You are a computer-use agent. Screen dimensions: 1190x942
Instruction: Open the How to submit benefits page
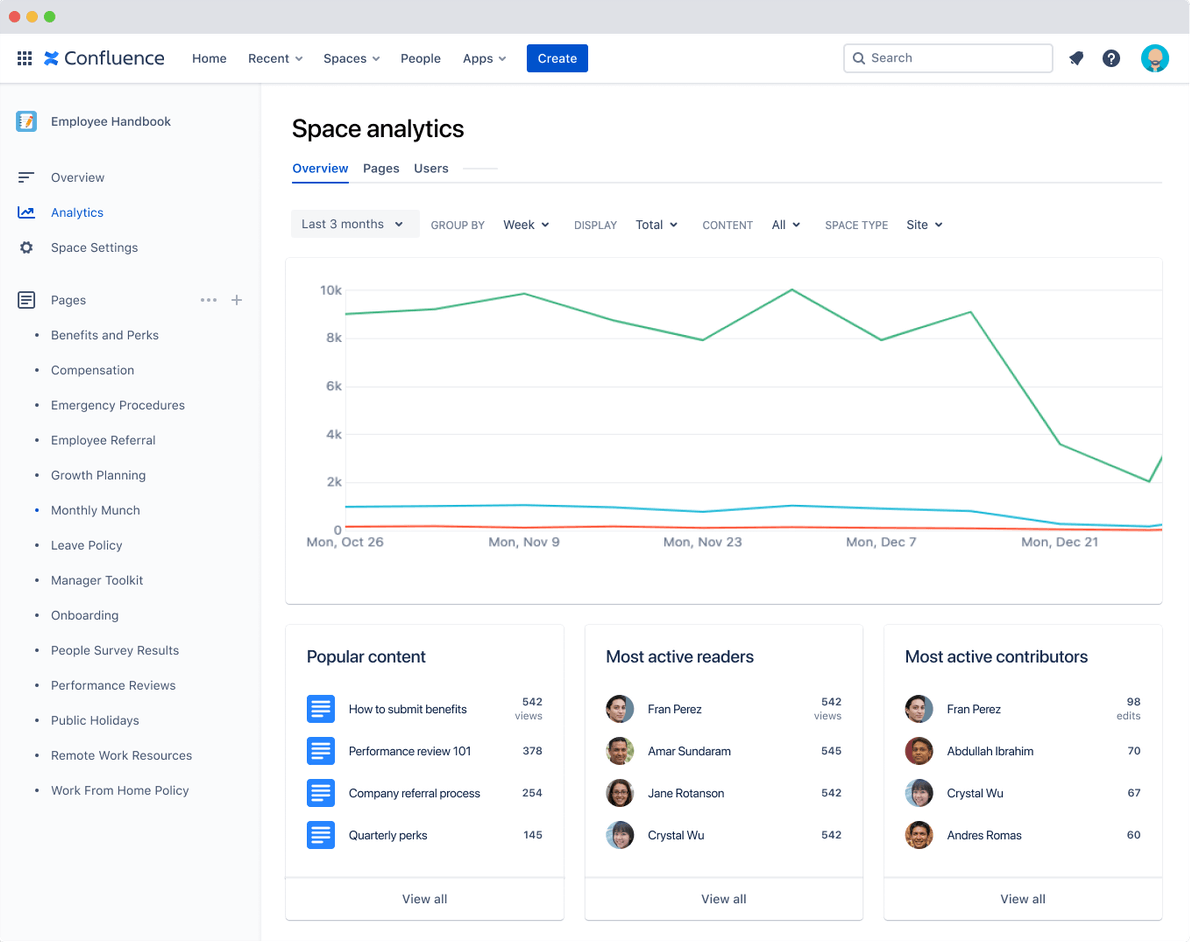pos(407,709)
